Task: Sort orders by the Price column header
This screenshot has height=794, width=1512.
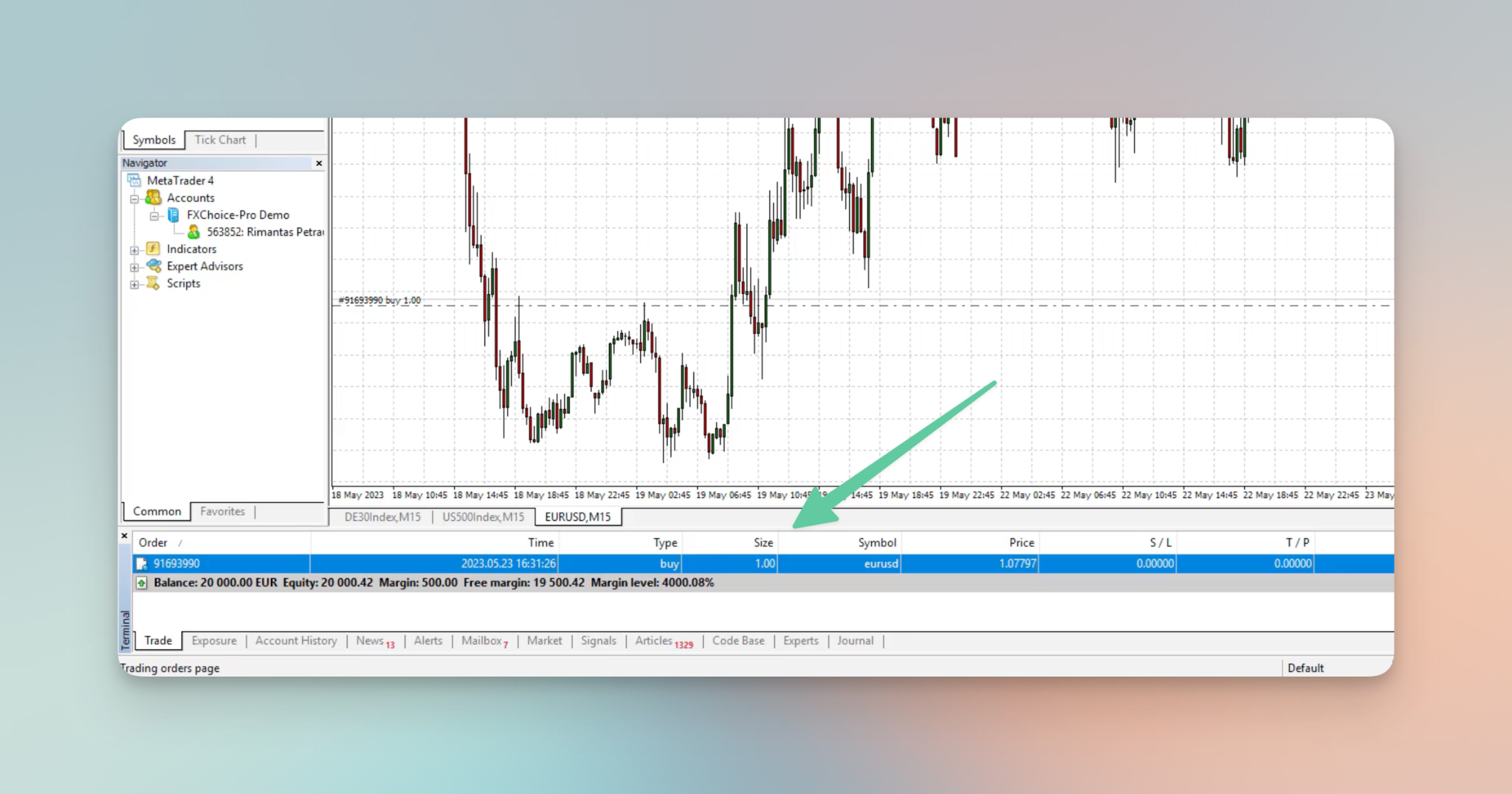Action: pos(1021,543)
